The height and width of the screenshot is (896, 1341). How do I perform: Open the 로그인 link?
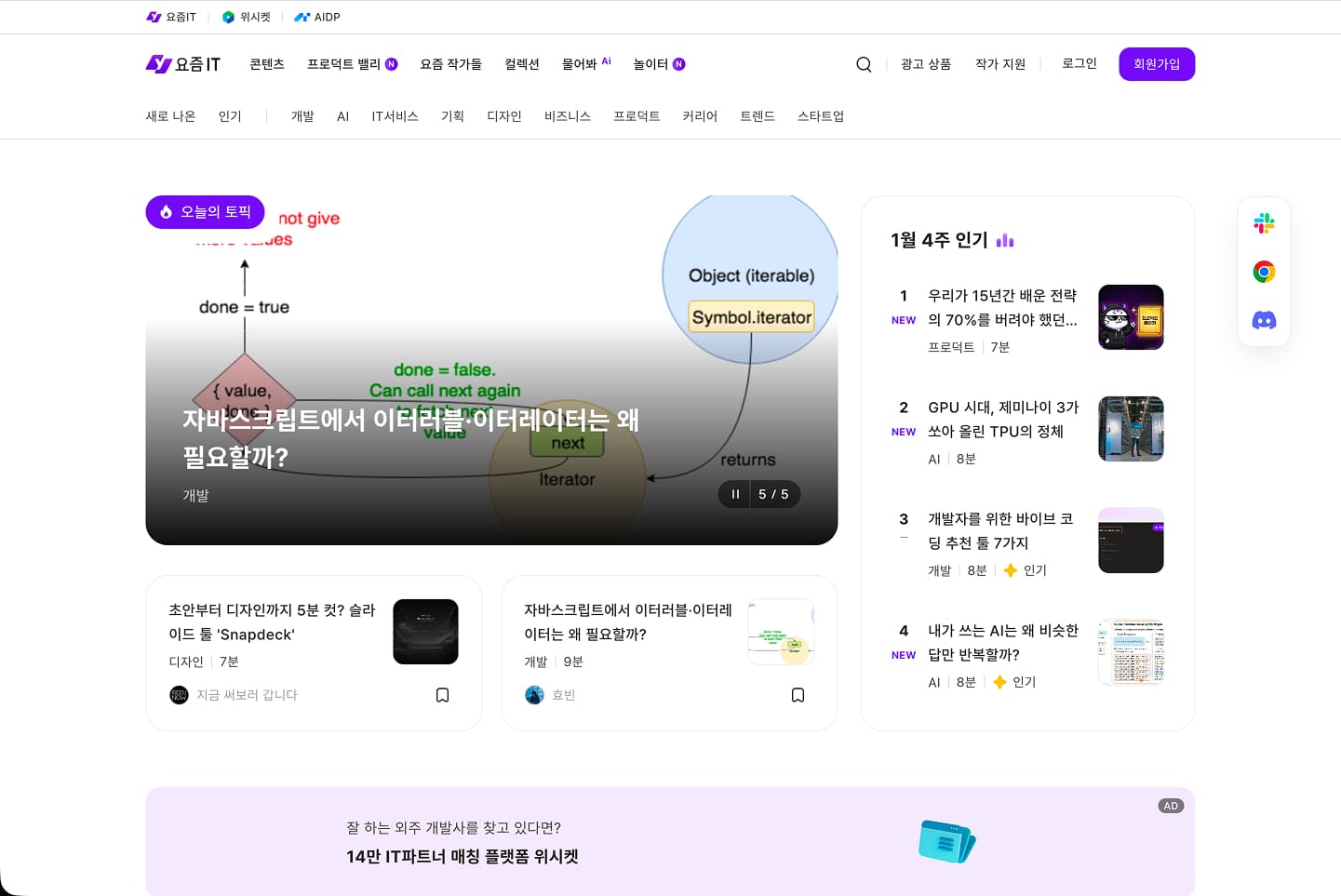[1078, 63]
